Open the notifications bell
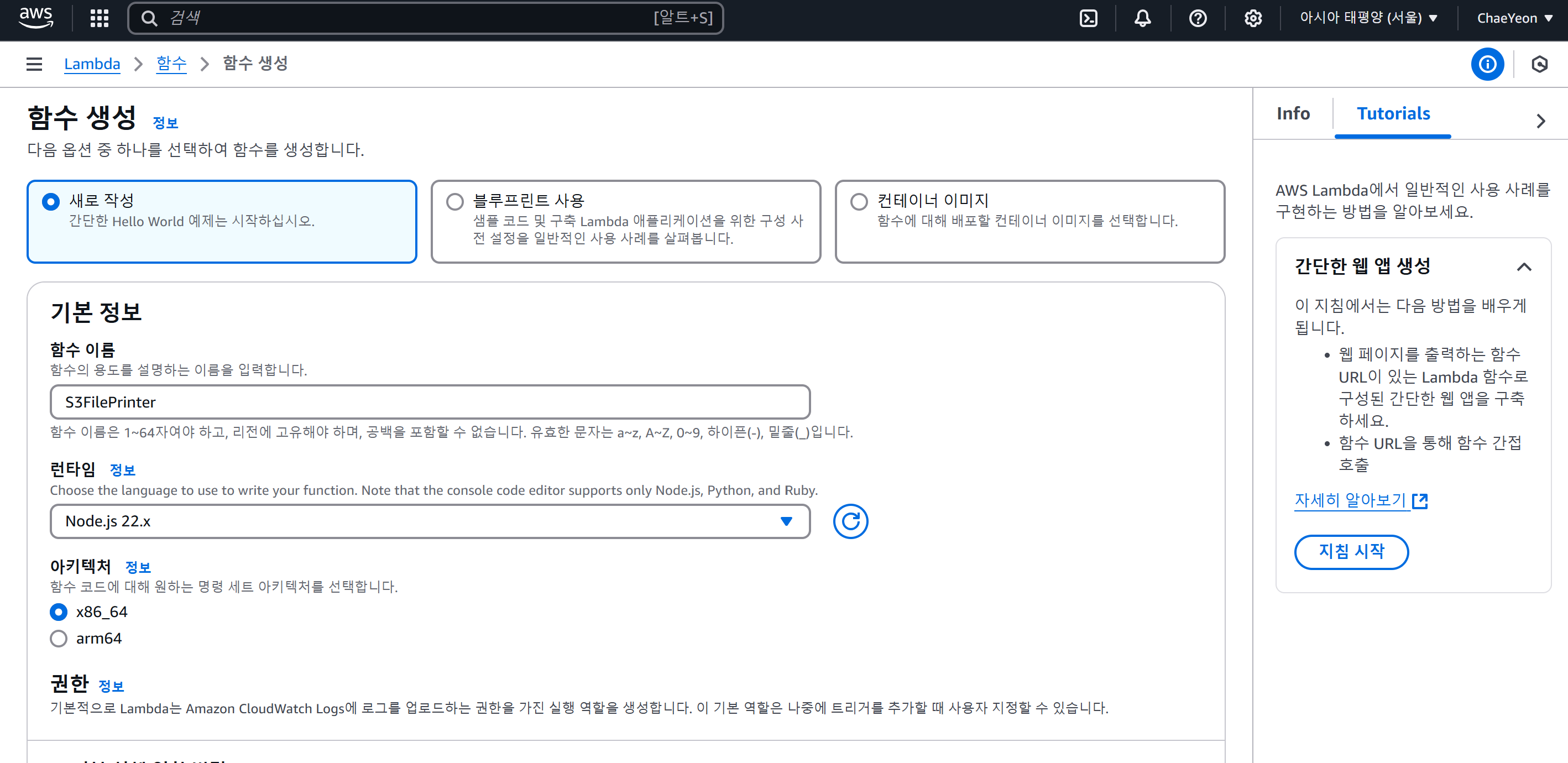This screenshot has width=1568, height=763. (1142, 18)
